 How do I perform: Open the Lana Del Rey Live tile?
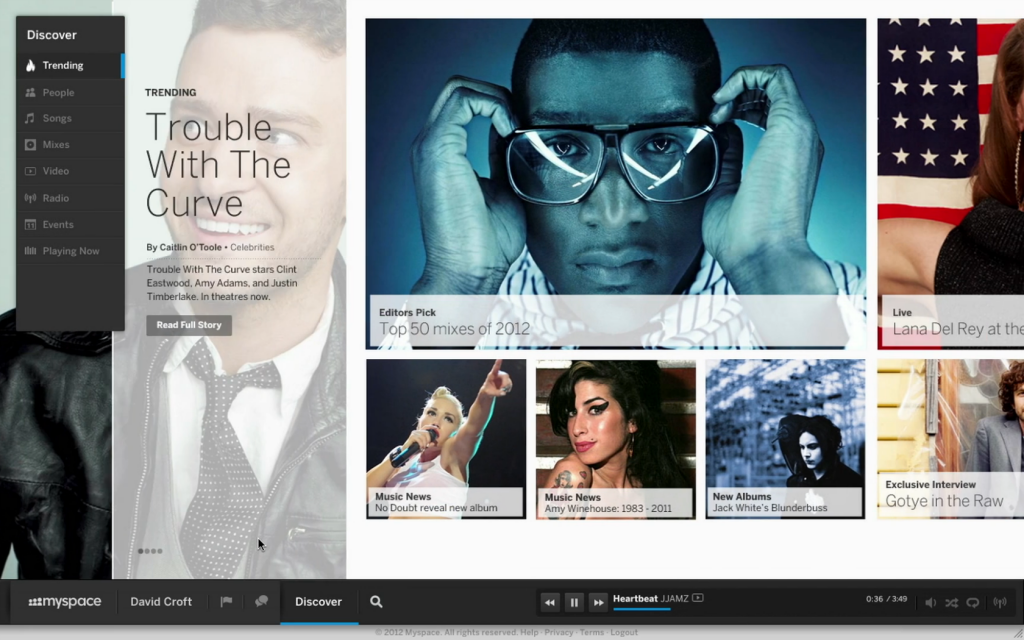click(x=951, y=184)
